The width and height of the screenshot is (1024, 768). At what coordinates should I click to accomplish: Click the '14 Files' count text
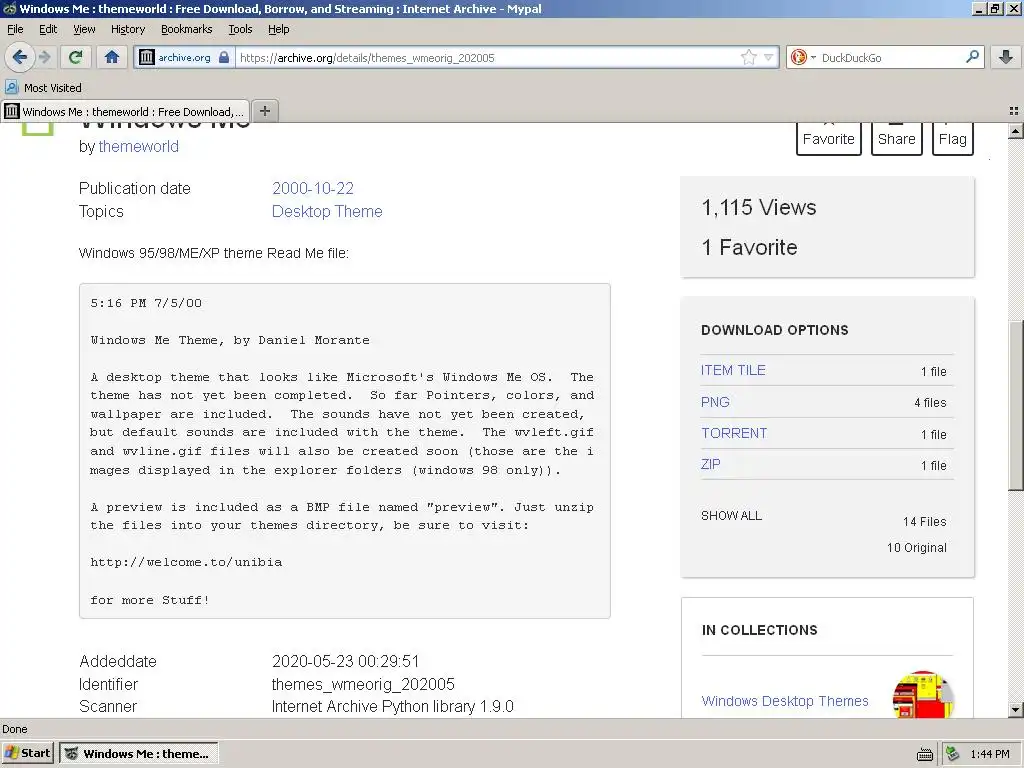pyautogui.click(x=925, y=521)
